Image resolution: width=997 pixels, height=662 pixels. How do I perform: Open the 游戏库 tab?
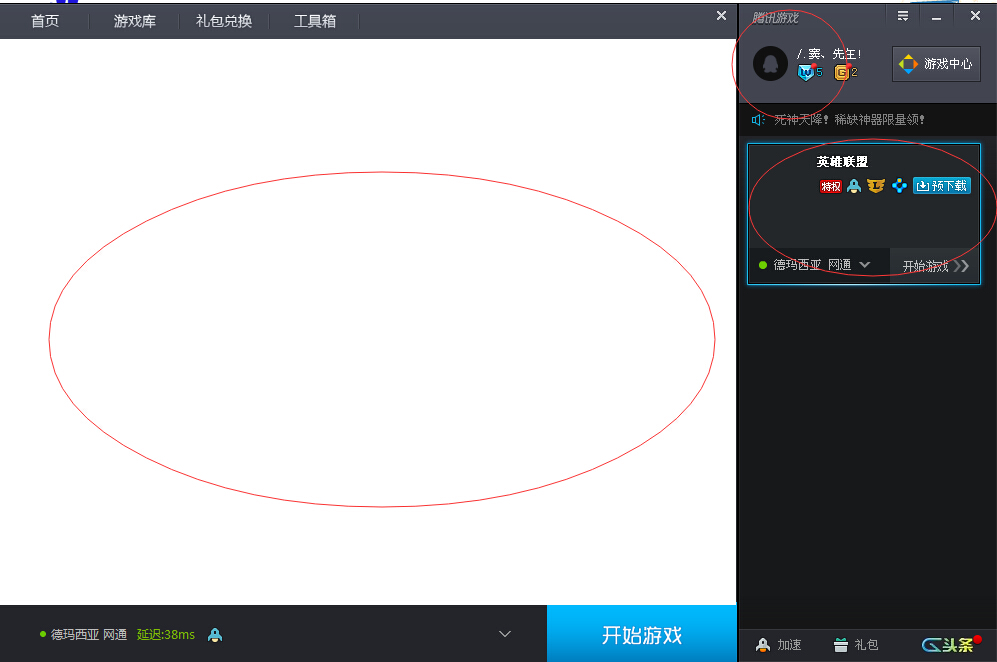coord(134,21)
